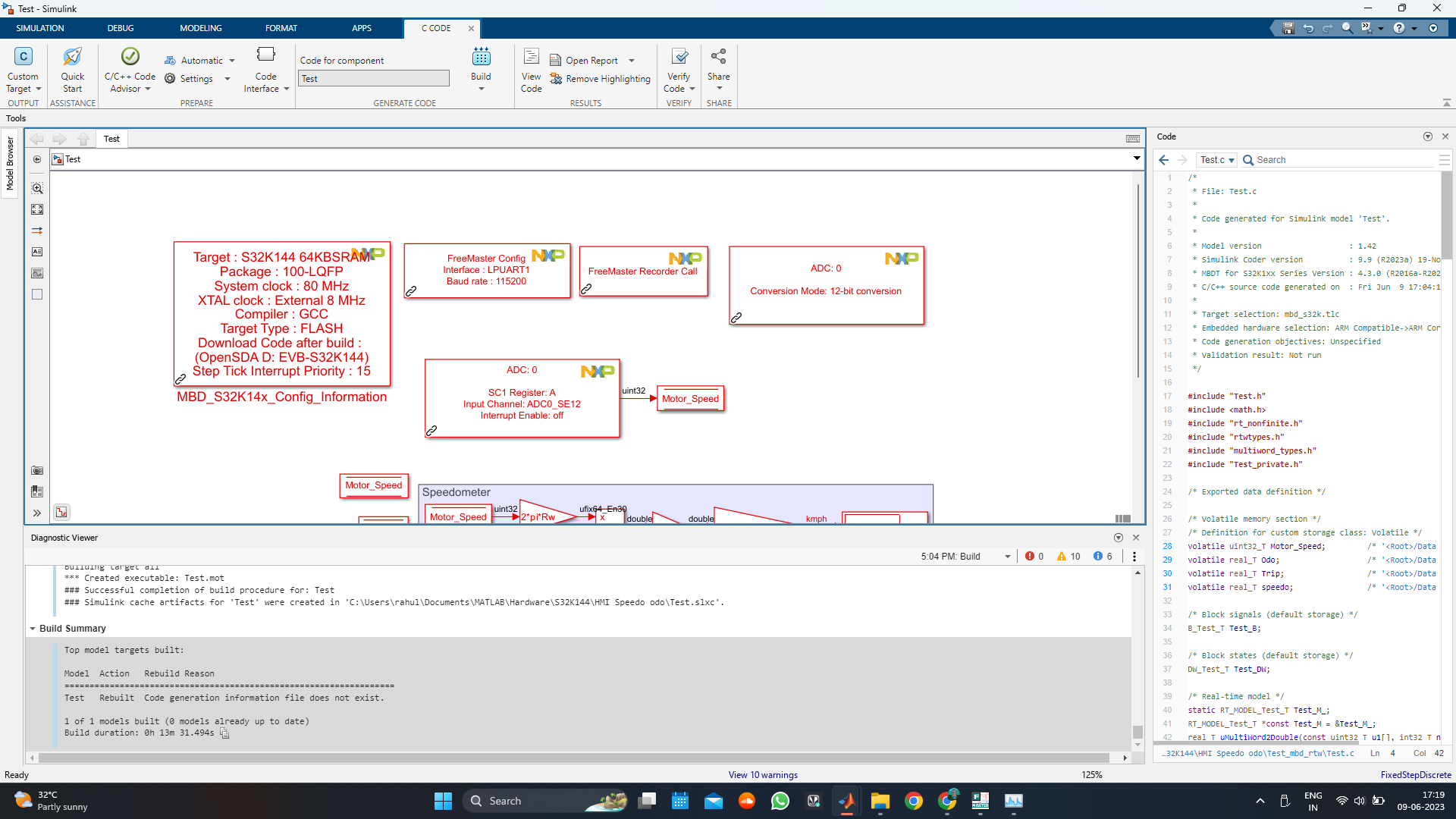Switch to the MODELING tab

[200, 28]
